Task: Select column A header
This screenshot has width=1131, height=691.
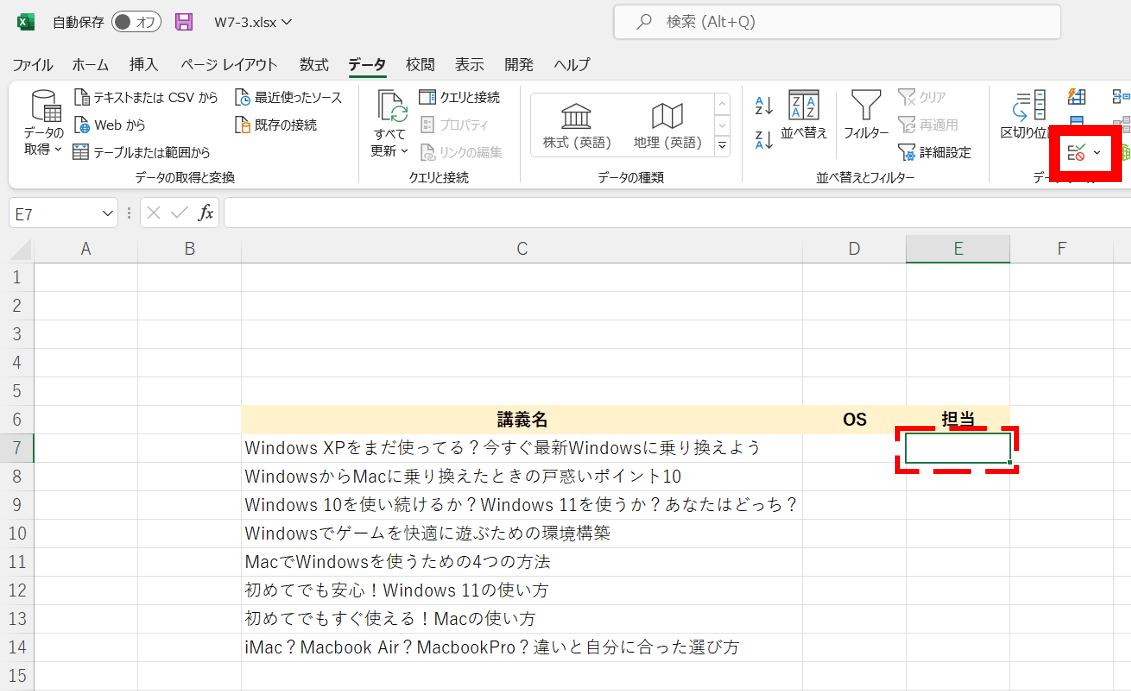Action: tap(86, 250)
